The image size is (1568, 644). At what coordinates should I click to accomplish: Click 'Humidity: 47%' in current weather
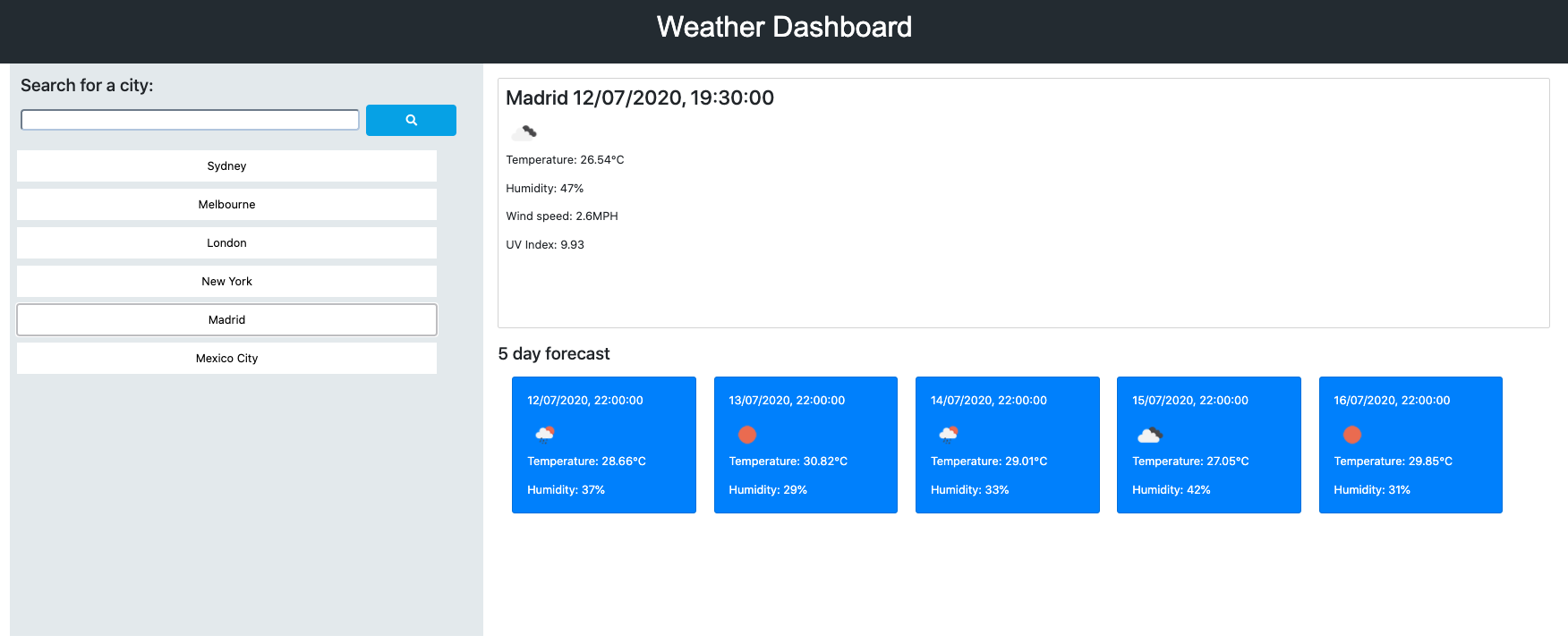[x=544, y=189]
